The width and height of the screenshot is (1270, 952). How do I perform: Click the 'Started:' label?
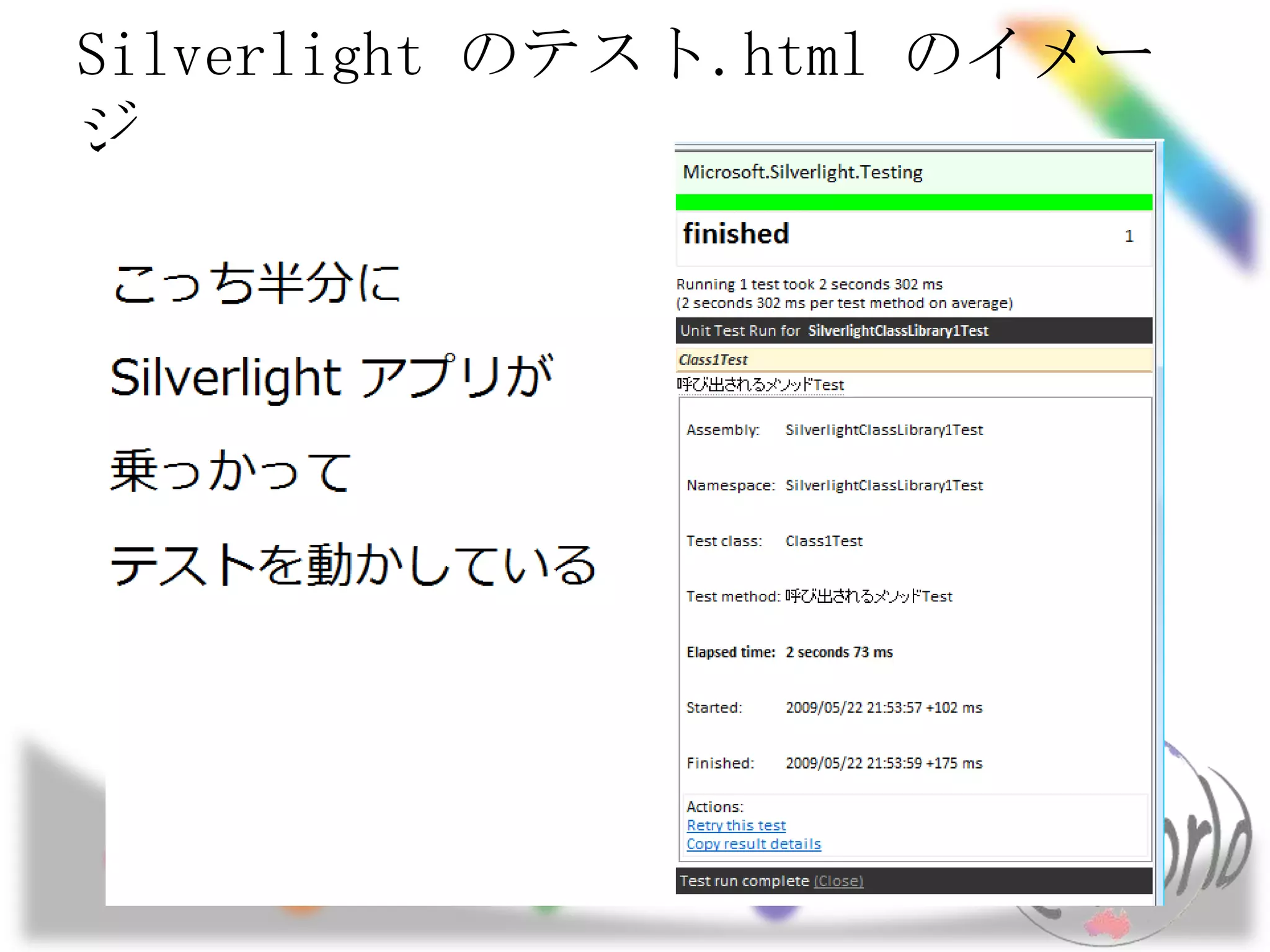pyautogui.click(x=714, y=708)
